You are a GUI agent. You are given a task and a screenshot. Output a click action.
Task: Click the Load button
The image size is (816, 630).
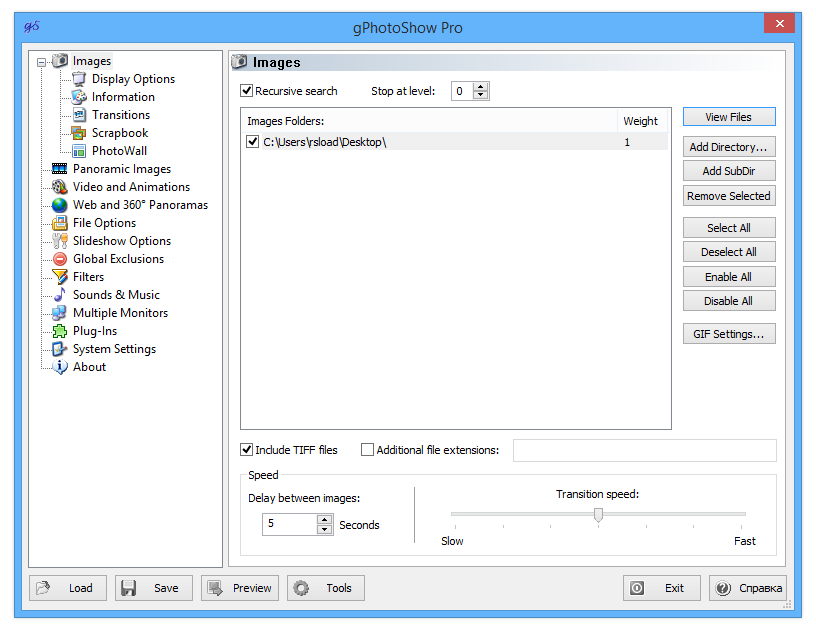point(68,588)
